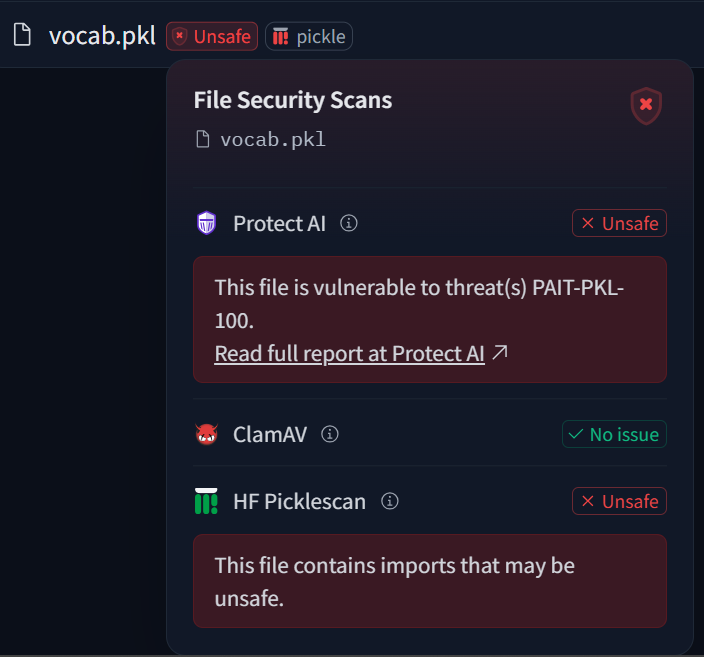Screen dimensions: 704x657
Task: Click the vocab.pkl filename in header
Action: point(102,37)
